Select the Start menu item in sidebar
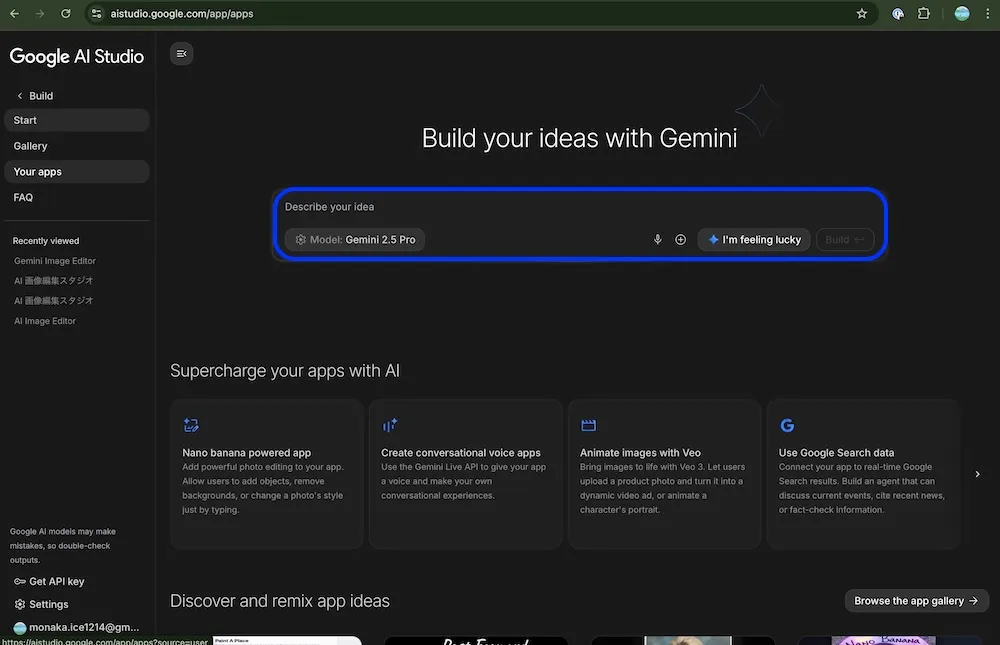 [x=26, y=120]
